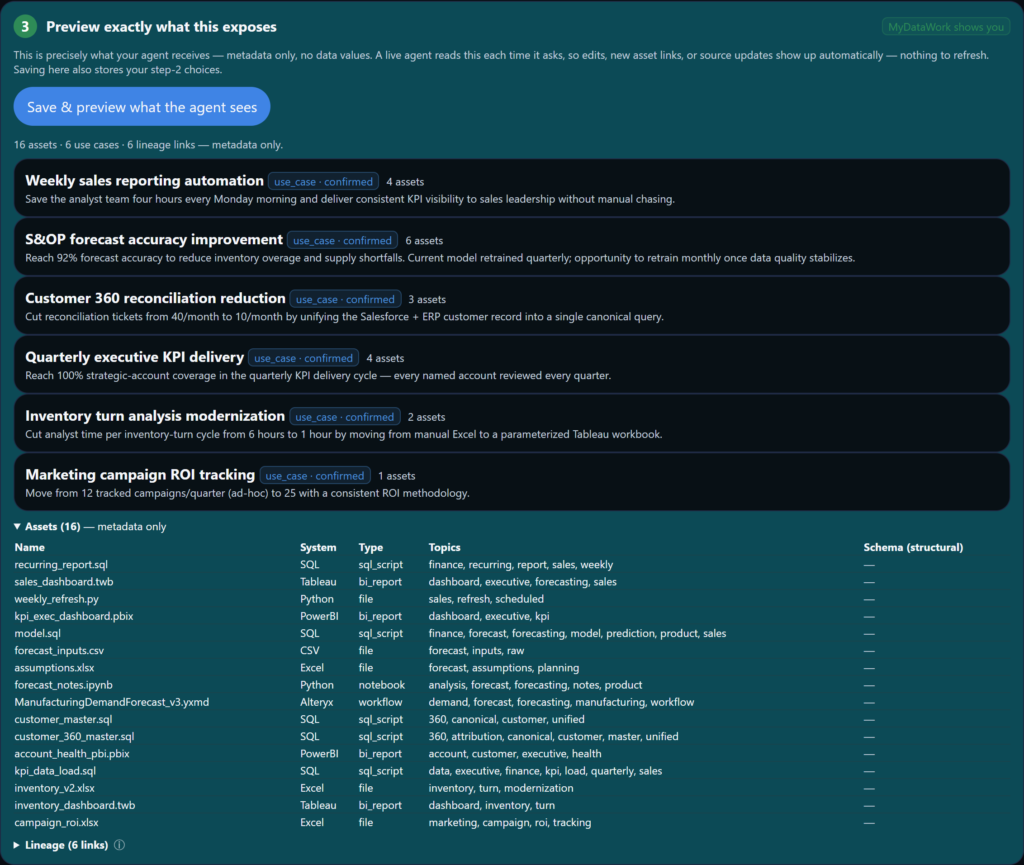This screenshot has width=1024, height=865.
Task: Click the confirmed tag on Weekly sales reporting
Action: click(323, 181)
